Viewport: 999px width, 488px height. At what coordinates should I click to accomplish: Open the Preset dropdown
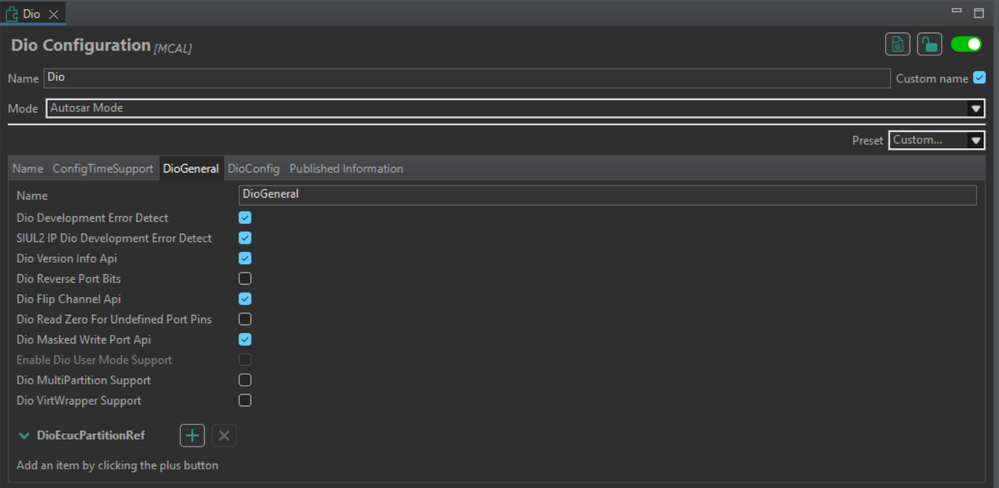[936, 140]
